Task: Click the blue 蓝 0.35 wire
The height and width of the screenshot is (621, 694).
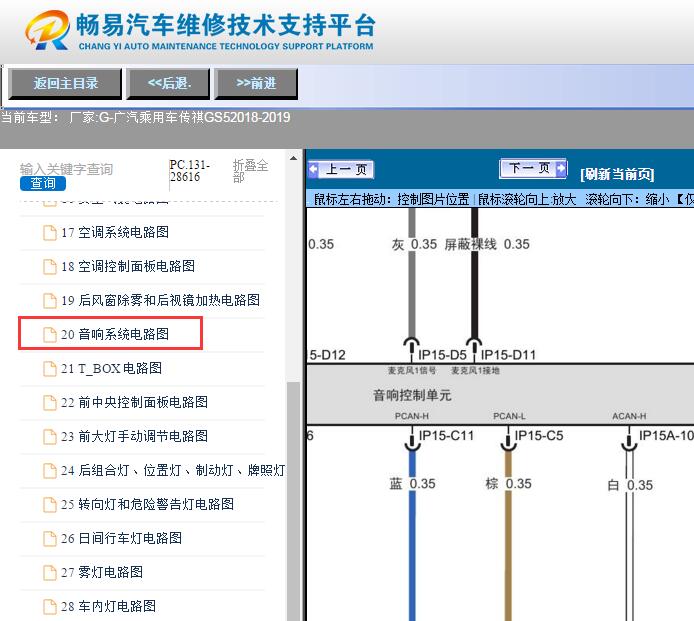Action: [412, 536]
